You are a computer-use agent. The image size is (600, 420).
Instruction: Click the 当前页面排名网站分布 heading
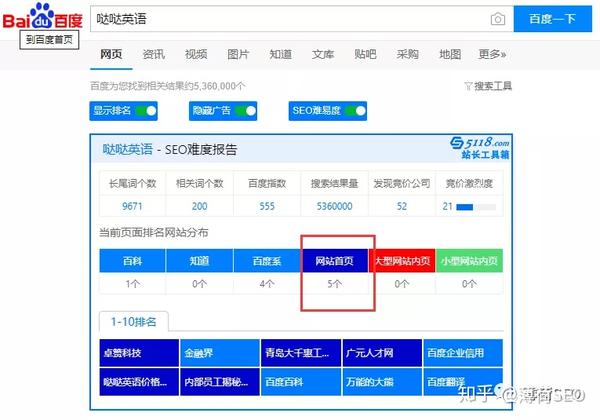pos(154,233)
